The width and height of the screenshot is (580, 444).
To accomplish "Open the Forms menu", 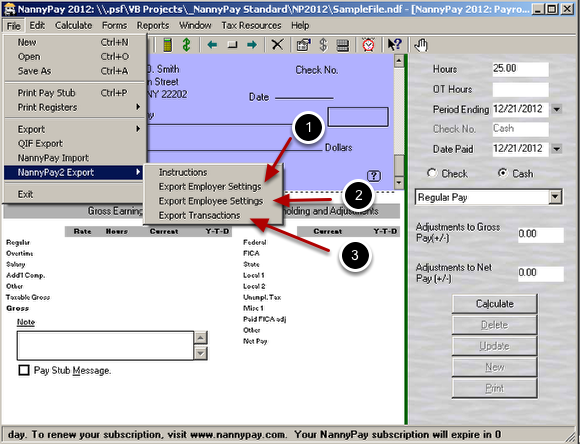I will click(114, 26).
